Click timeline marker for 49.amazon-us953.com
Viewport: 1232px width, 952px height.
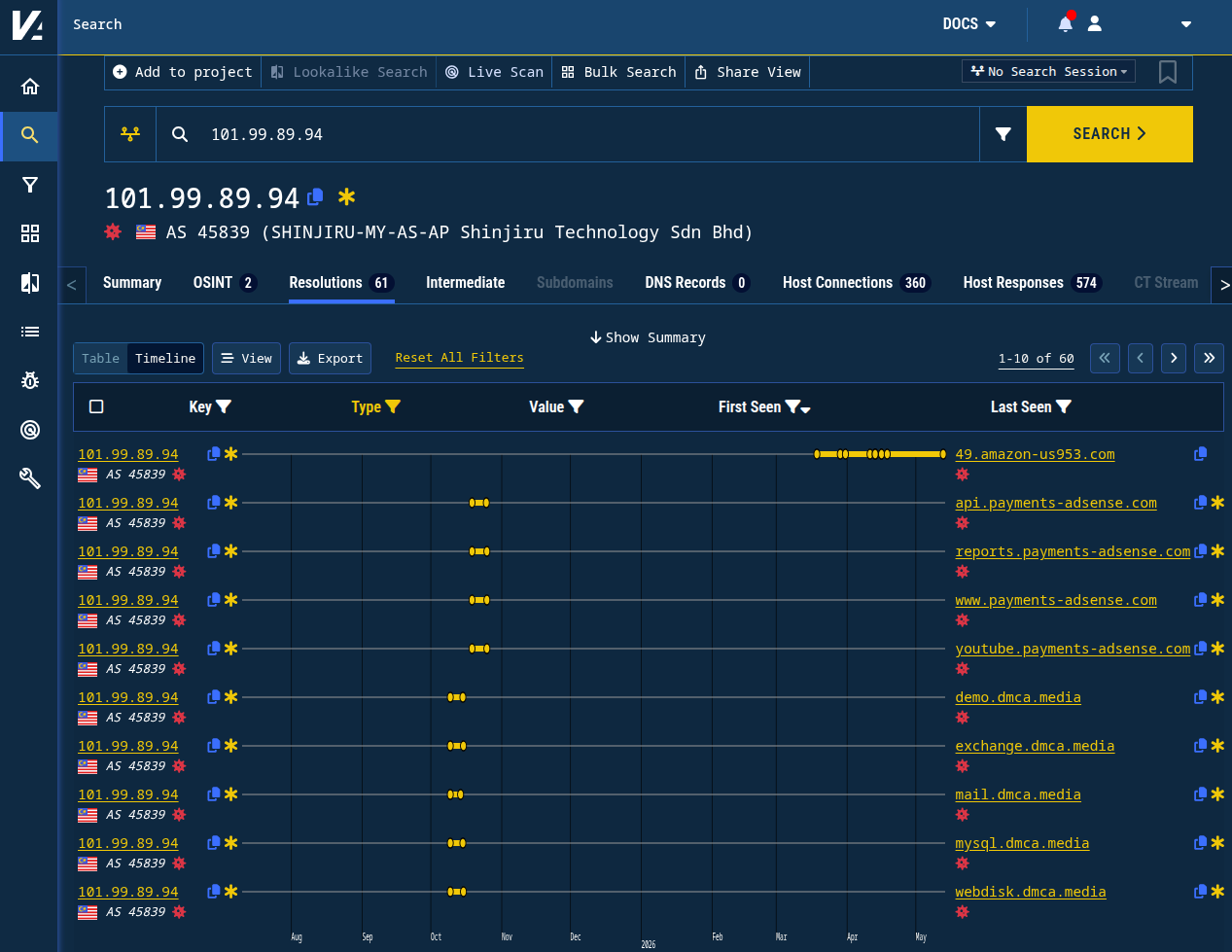point(880,454)
